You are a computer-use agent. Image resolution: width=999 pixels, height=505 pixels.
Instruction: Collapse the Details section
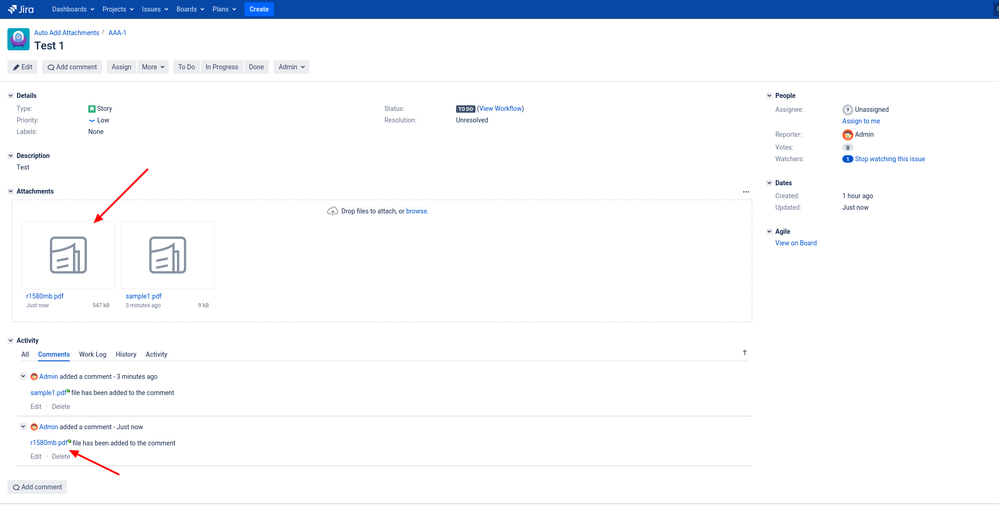click(10, 96)
